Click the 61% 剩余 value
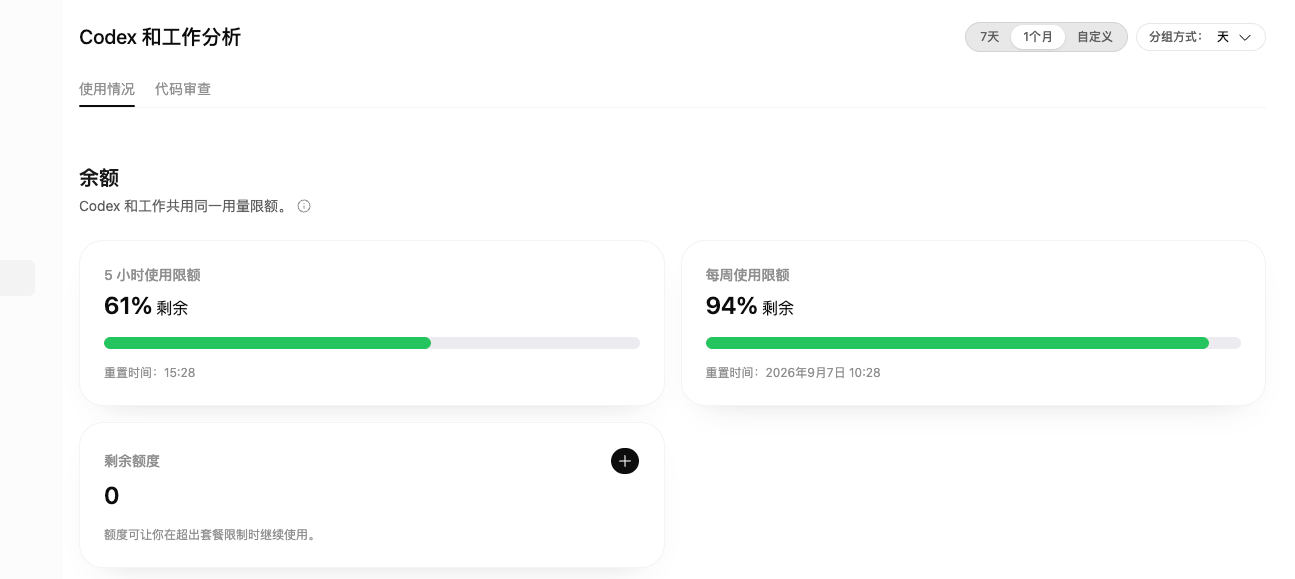1295x579 pixels. tap(146, 306)
